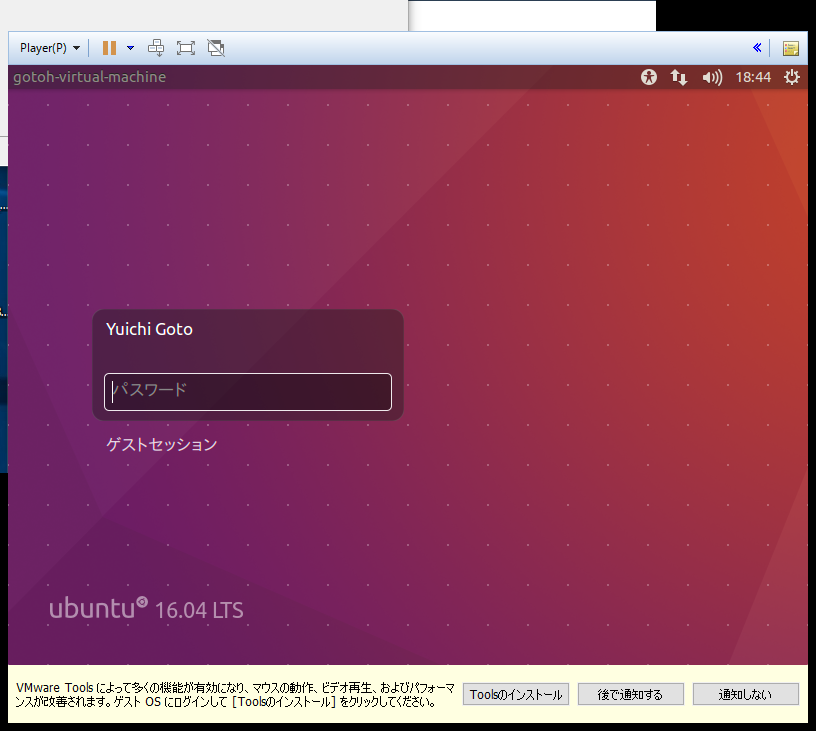Screen dimensions: 816x731
Task: Click Toolsのインストール button
Action: pyautogui.click(x=516, y=695)
